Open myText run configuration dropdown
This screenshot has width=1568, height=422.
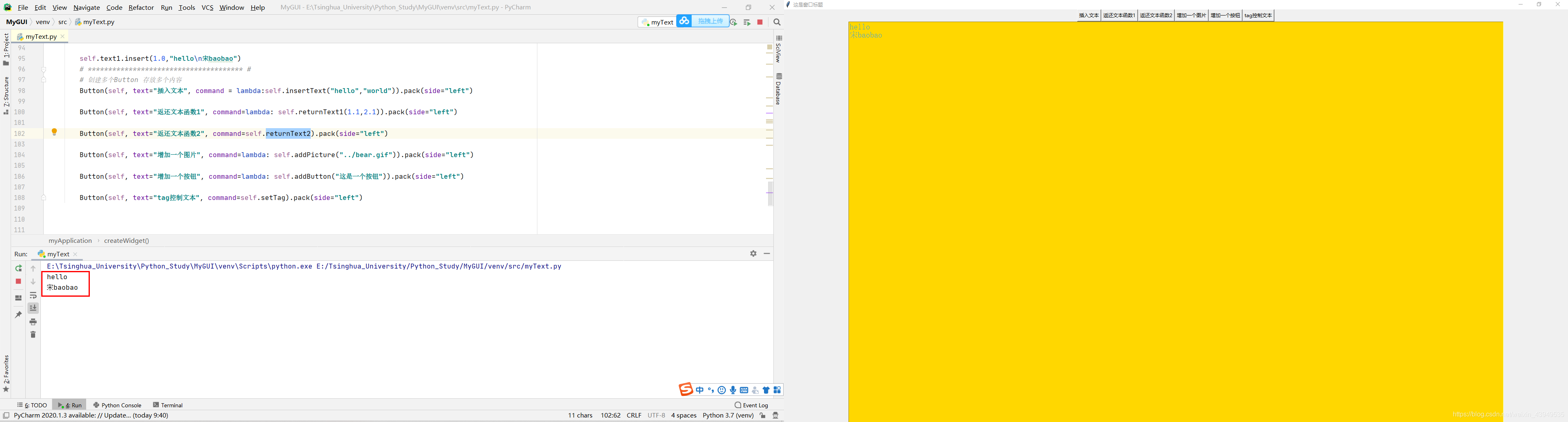[x=657, y=22]
